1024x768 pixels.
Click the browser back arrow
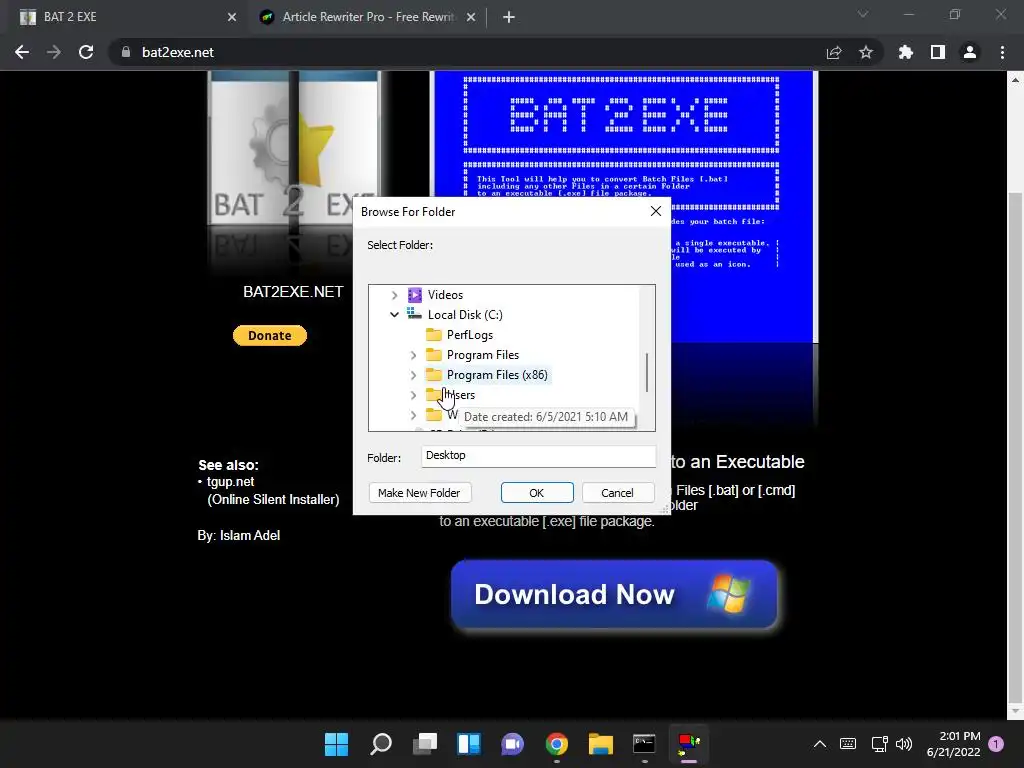click(x=22, y=52)
